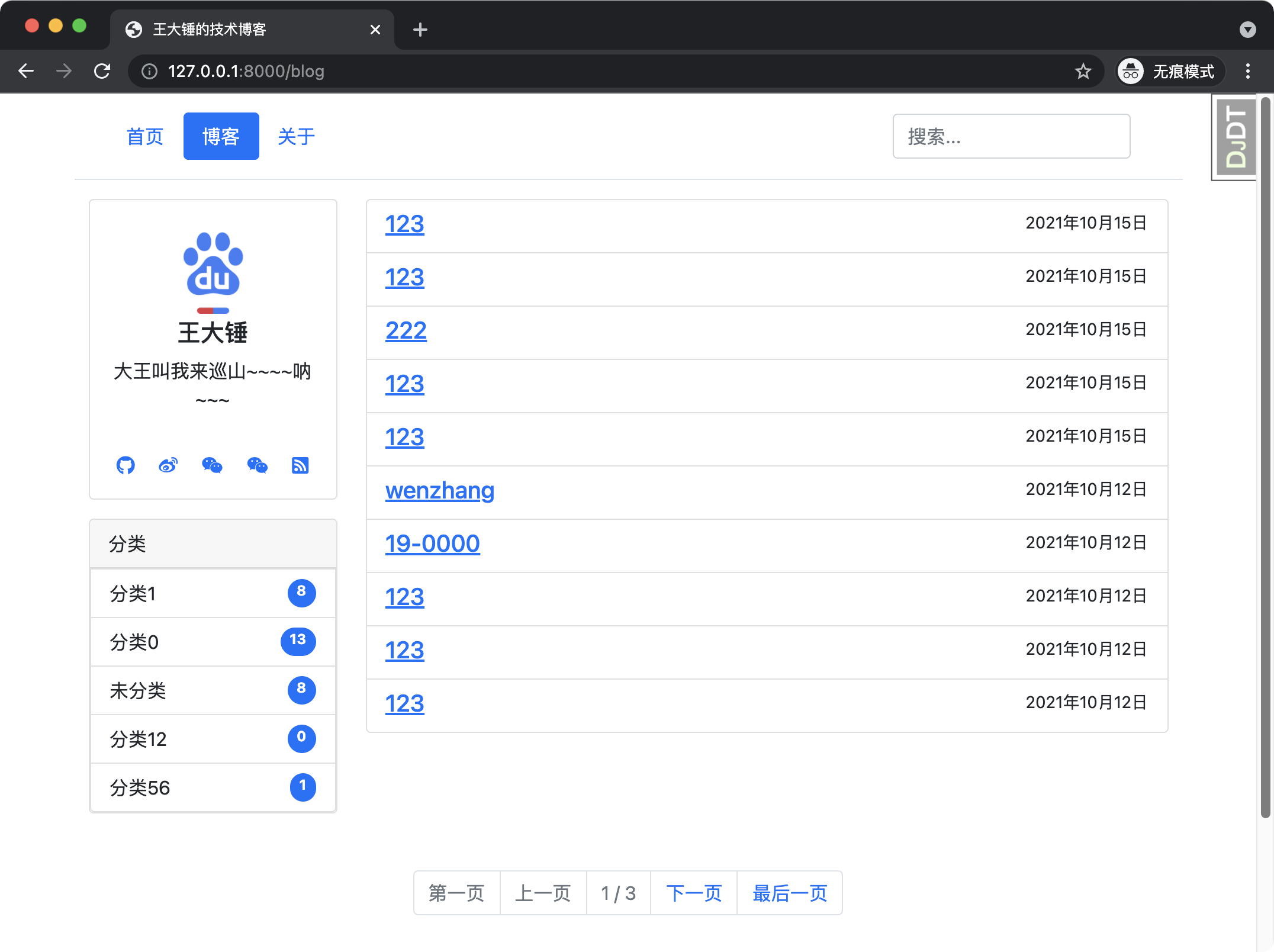
Task: Click the page vertical scrollbar
Action: click(1265, 456)
